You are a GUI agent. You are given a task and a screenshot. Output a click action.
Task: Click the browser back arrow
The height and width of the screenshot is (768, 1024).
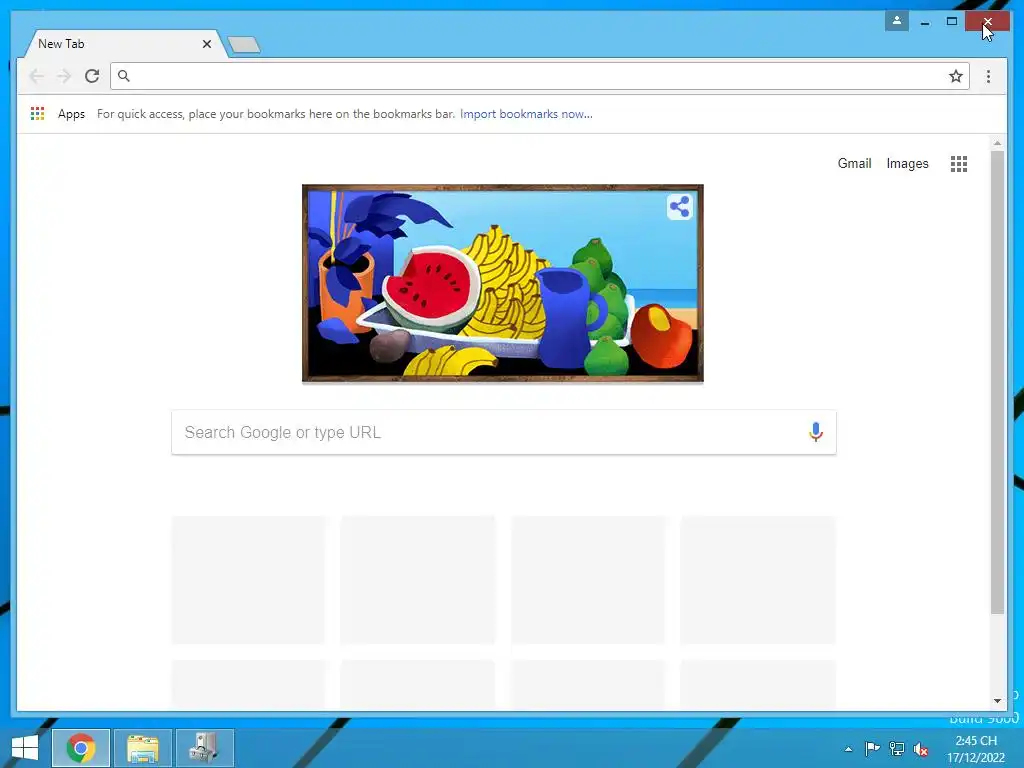click(37, 76)
